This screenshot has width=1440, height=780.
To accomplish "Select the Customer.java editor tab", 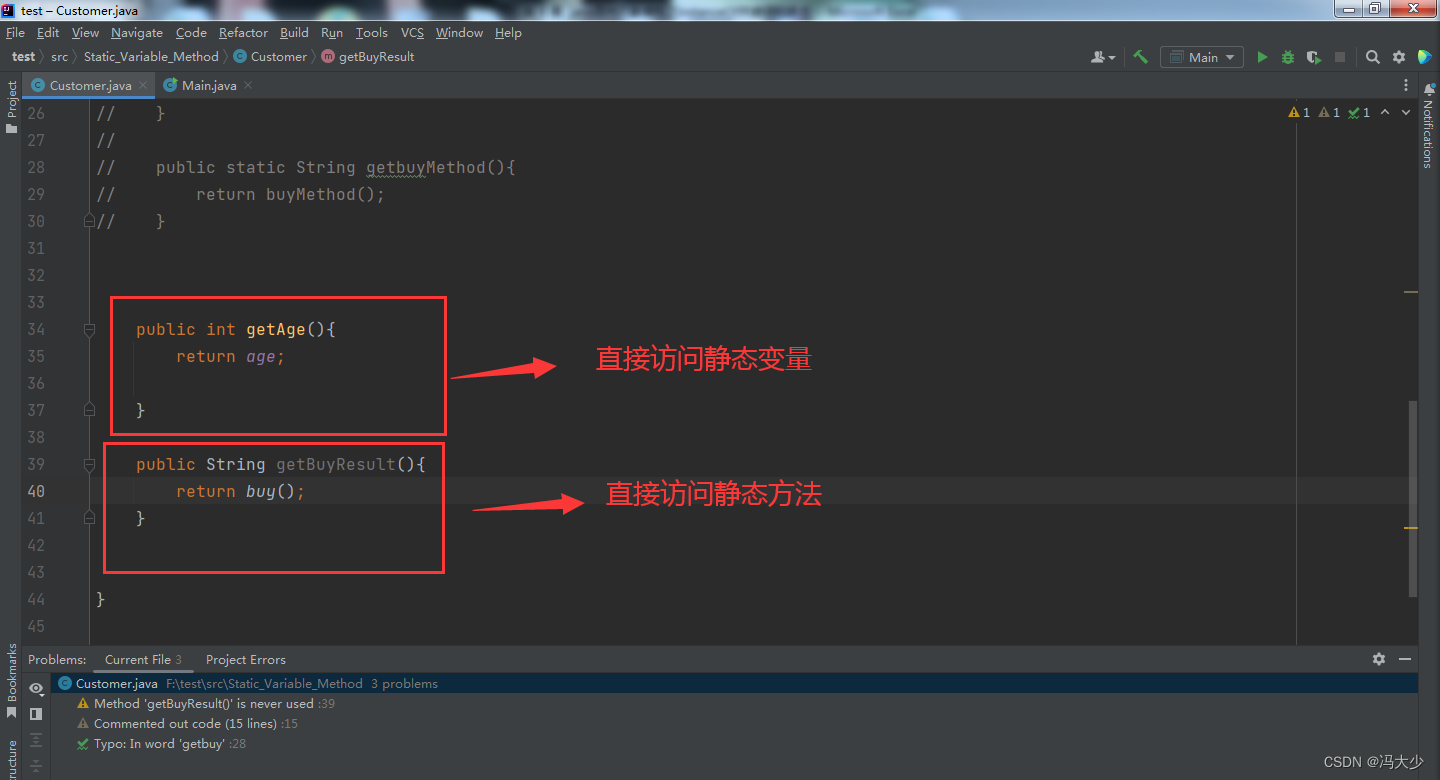I will (x=90, y=85).
